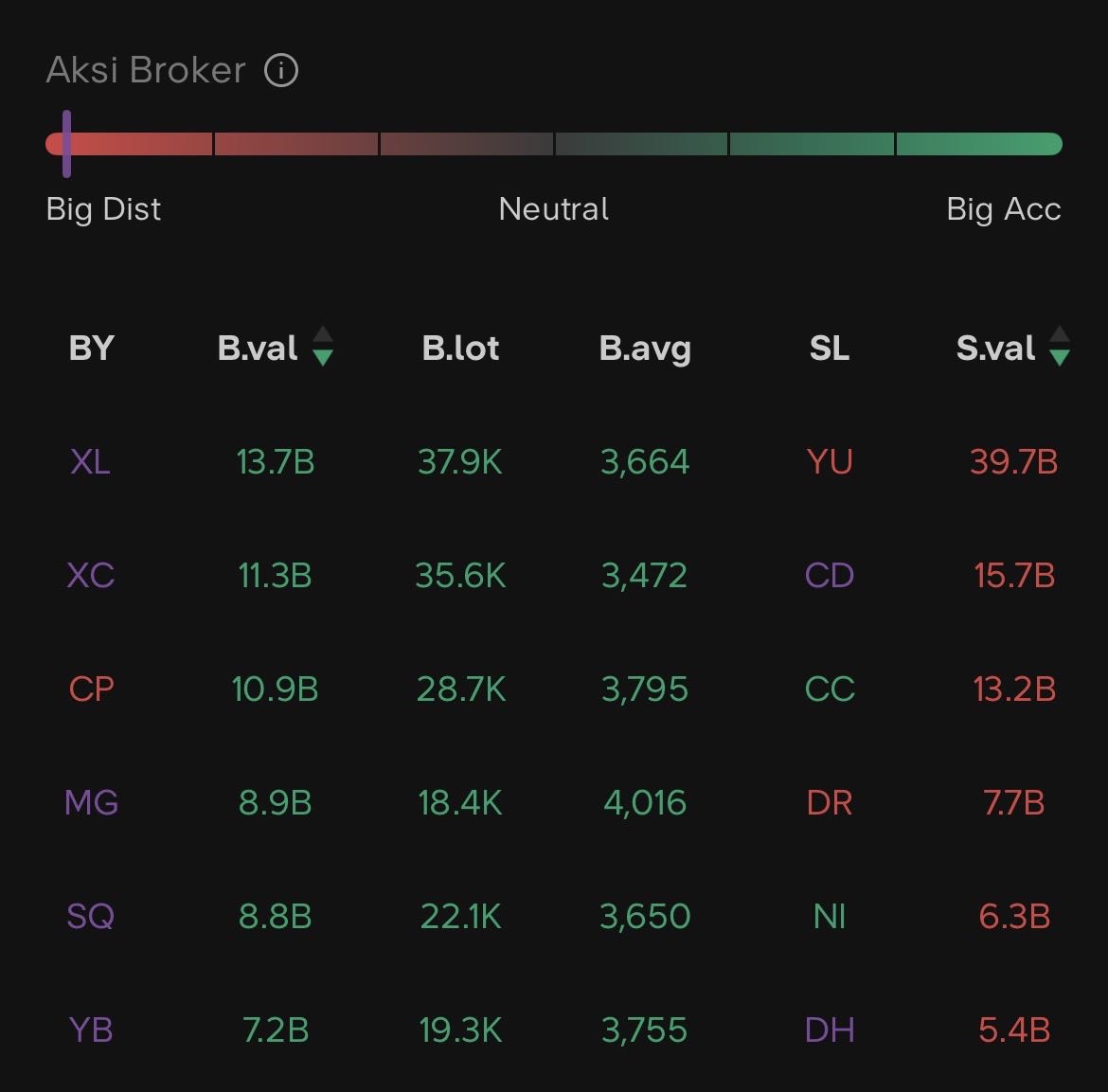Viewport: 1108px width, 1092px height.
Task: Tap seller broker NI
Action: click(830, 917)
